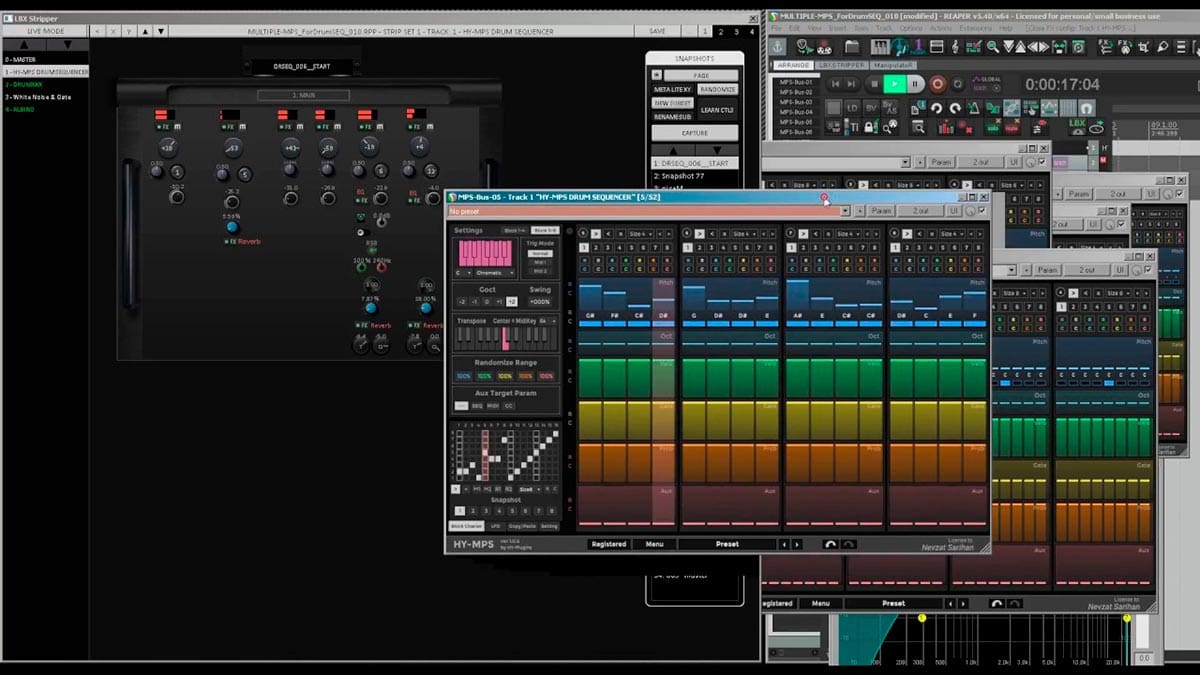Image resolution: width=1200 pixels, height=675 pixels.
Task: Select MIDI as Aux Target Param
Action: coord(492,406)
